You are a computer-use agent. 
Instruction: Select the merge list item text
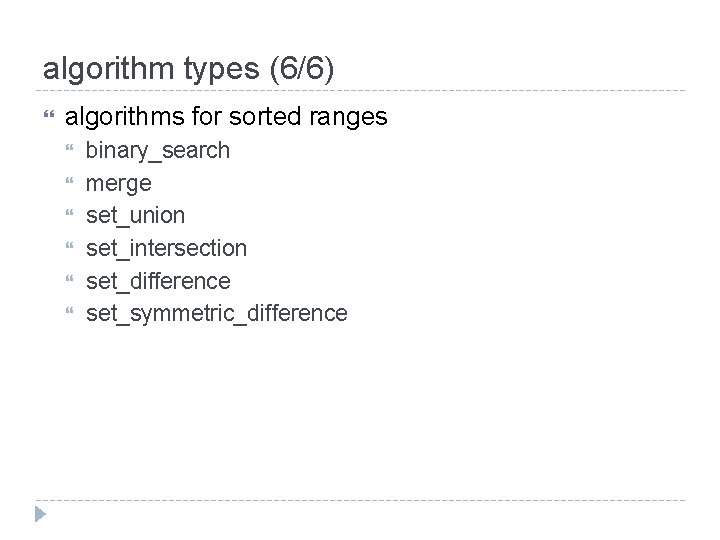click(x=119, y=184)
